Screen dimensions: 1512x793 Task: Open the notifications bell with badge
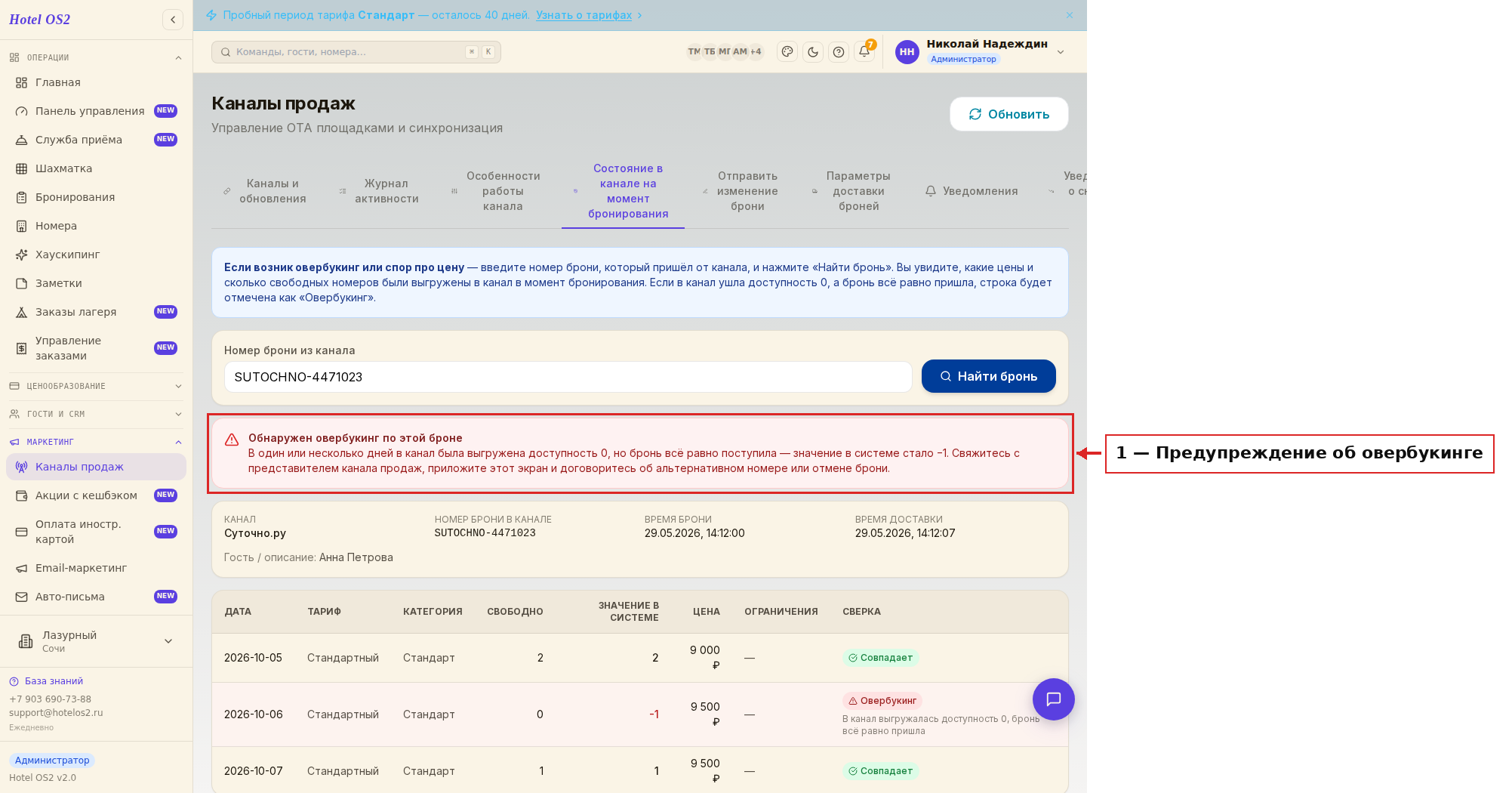pyautogui.click(x=865, y=51)
